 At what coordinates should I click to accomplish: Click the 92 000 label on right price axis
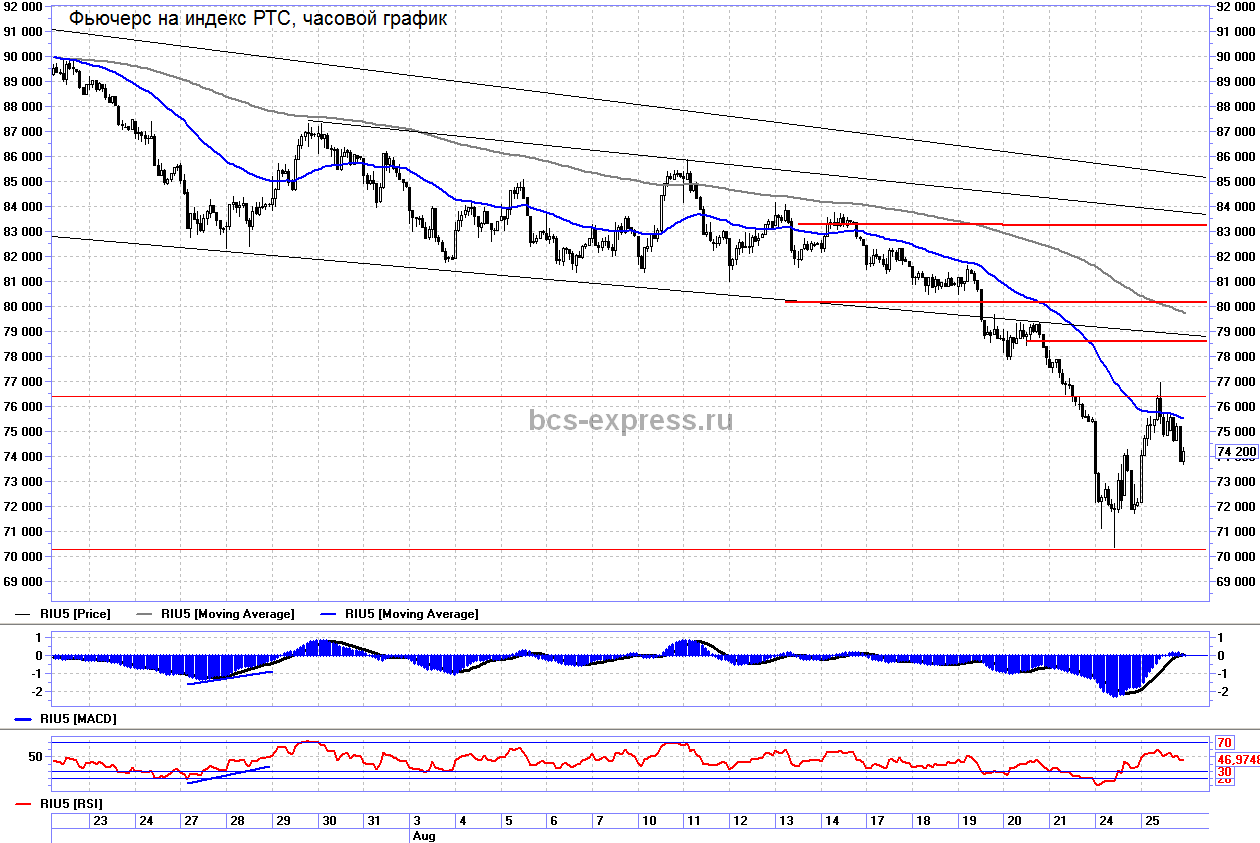pos(1235,6)
